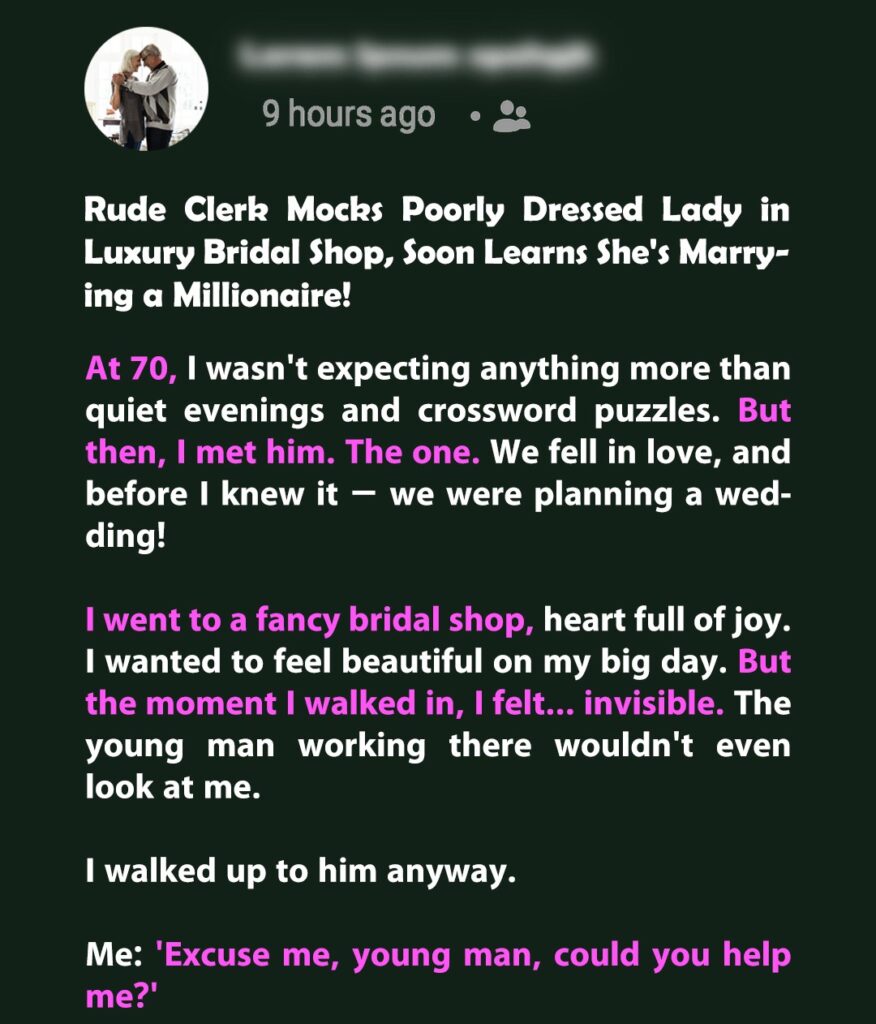The height and width of the screenshot is (1024, 876).
Task: Click 'I walked up to him anyway.' line
Action: pos(300,871)
